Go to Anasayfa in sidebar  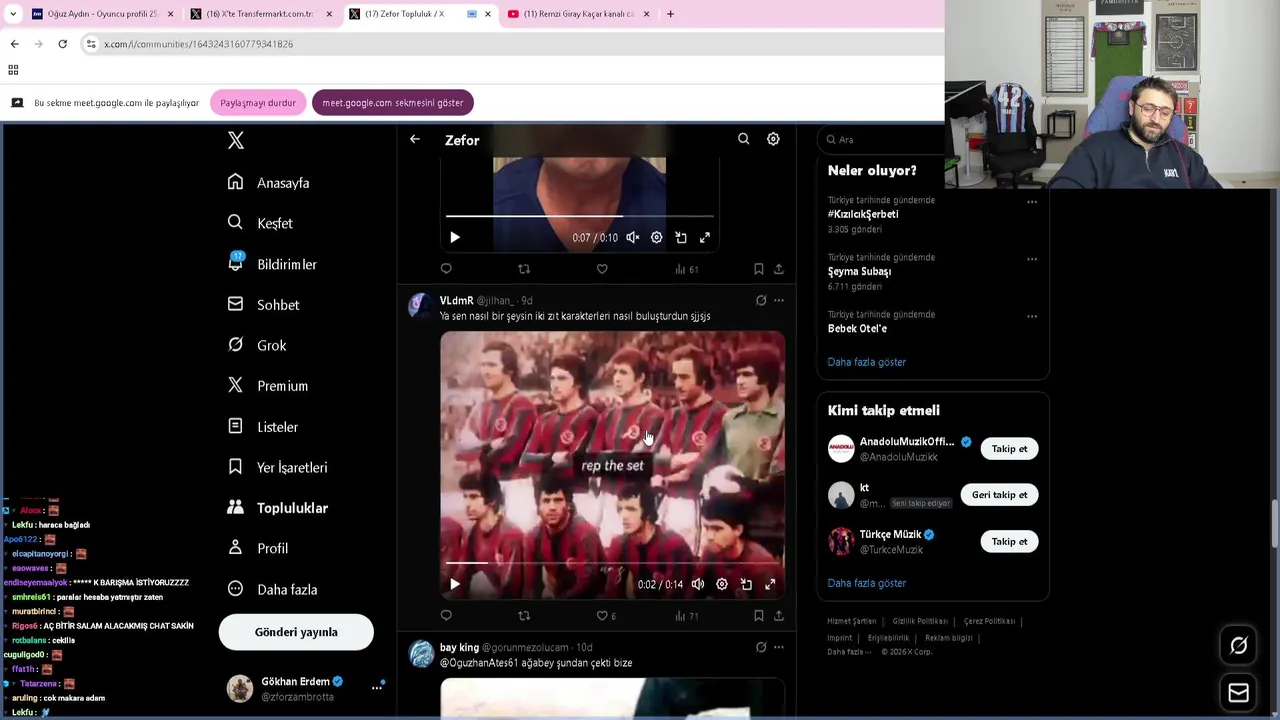268,183
